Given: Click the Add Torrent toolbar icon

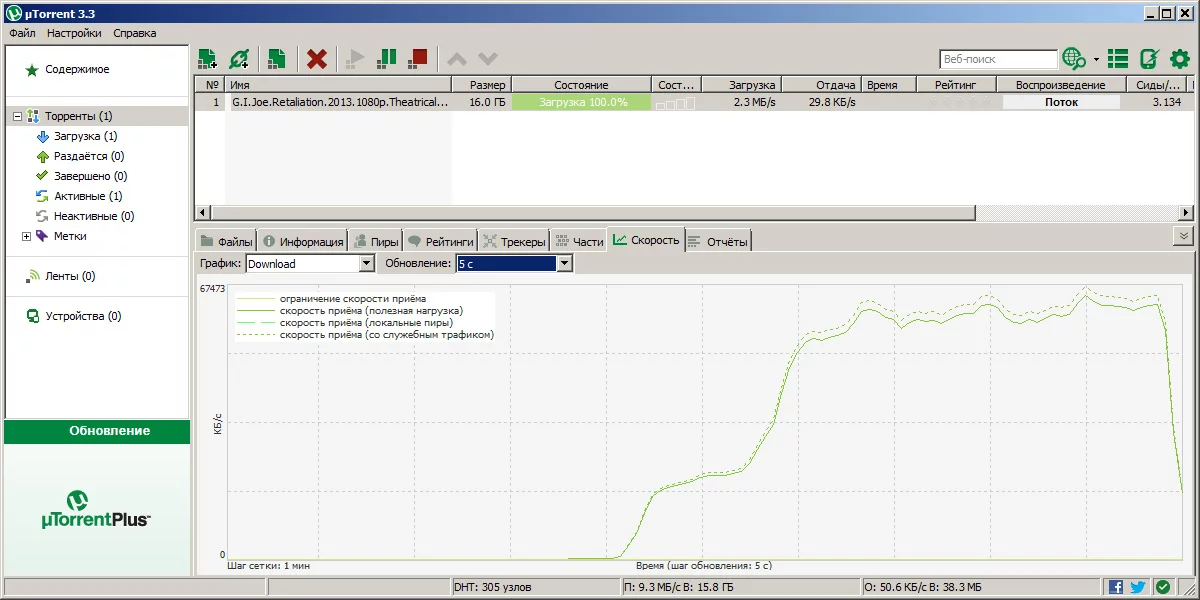Looking at the screenshot, I should click(x=207, y=59).
